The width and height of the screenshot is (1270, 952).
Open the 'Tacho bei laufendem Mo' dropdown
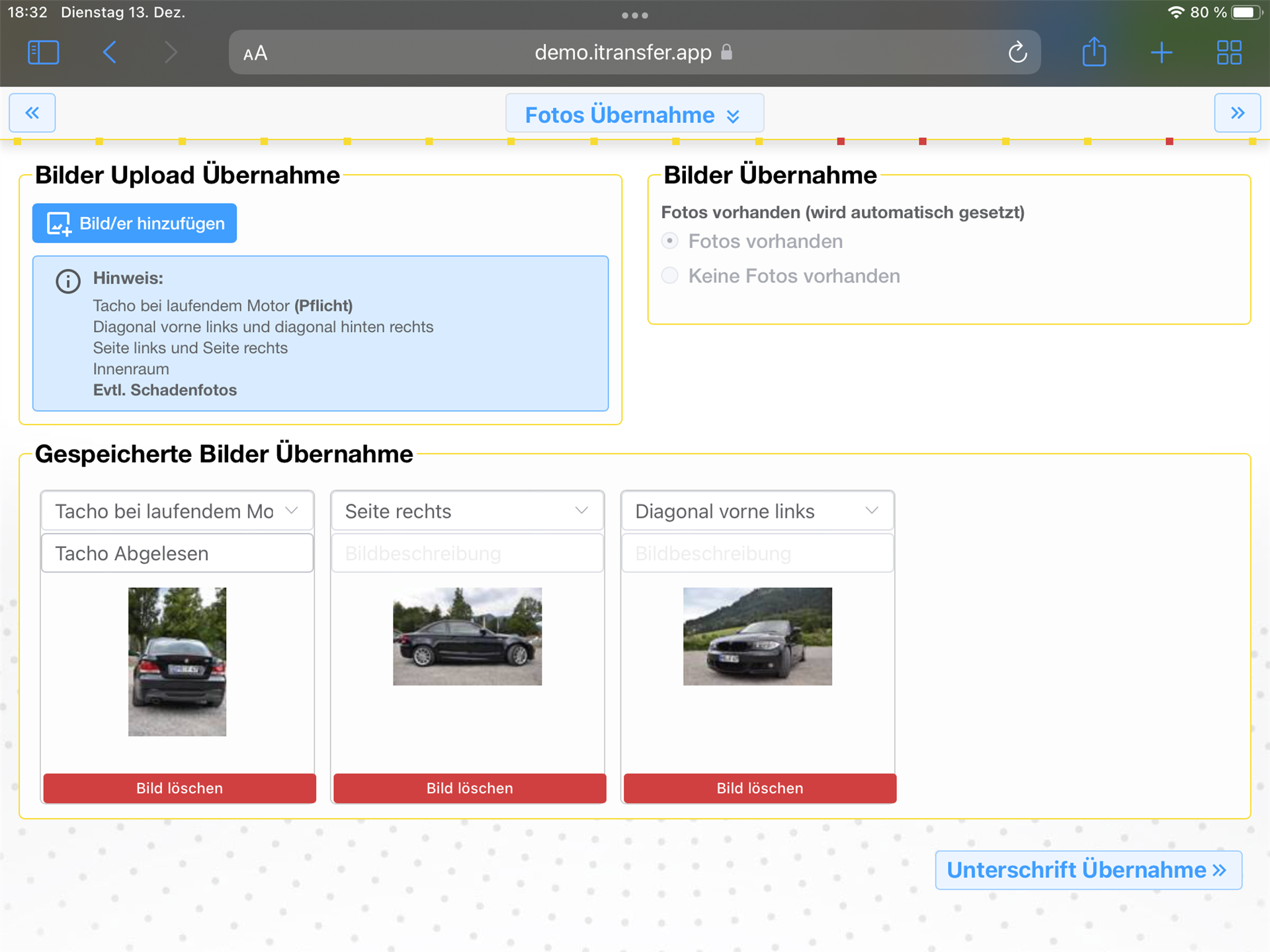[177, 511]
